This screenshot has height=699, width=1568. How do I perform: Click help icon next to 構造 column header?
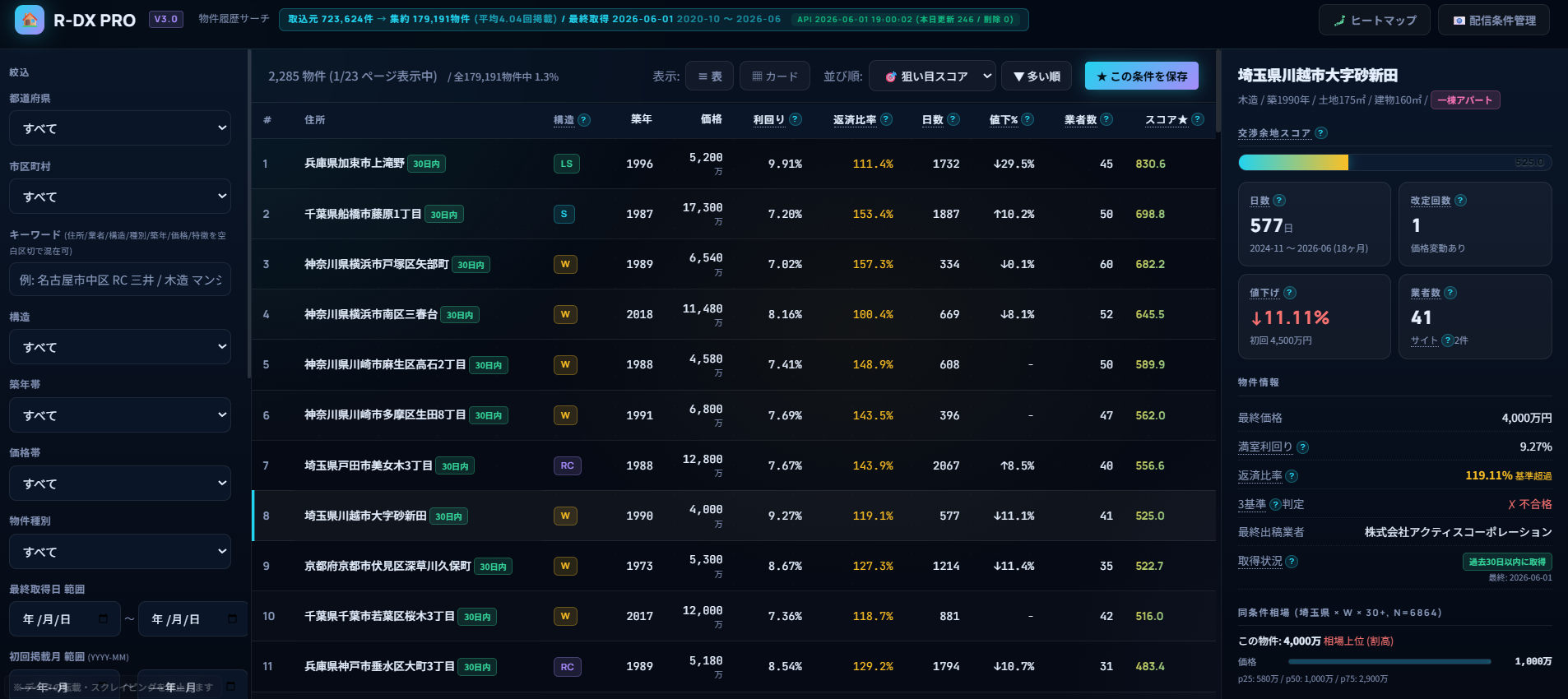[x=584, y=120]
